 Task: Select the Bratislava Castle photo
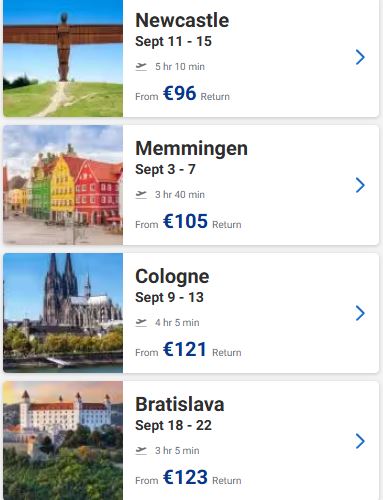click(63, 441)
